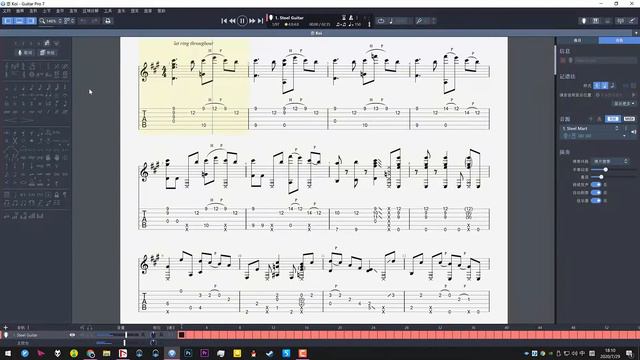
Task: Click the add sound plus icon
Action: click(x=590, y=119)
